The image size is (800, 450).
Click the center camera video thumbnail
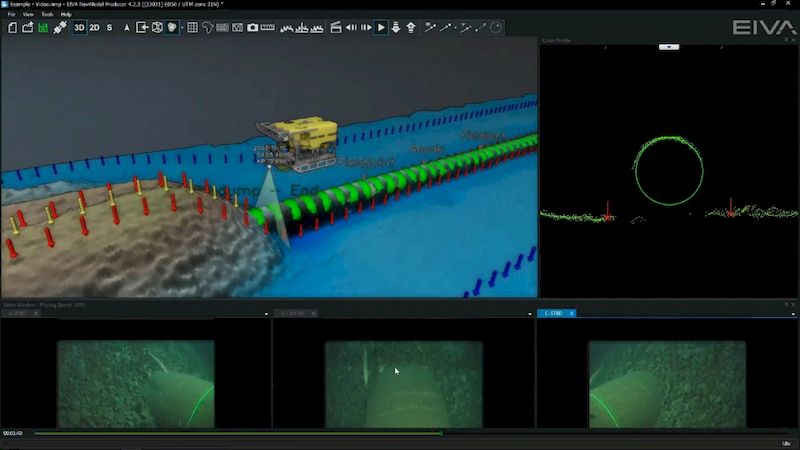pyautogui.click(x=404, y=384)
